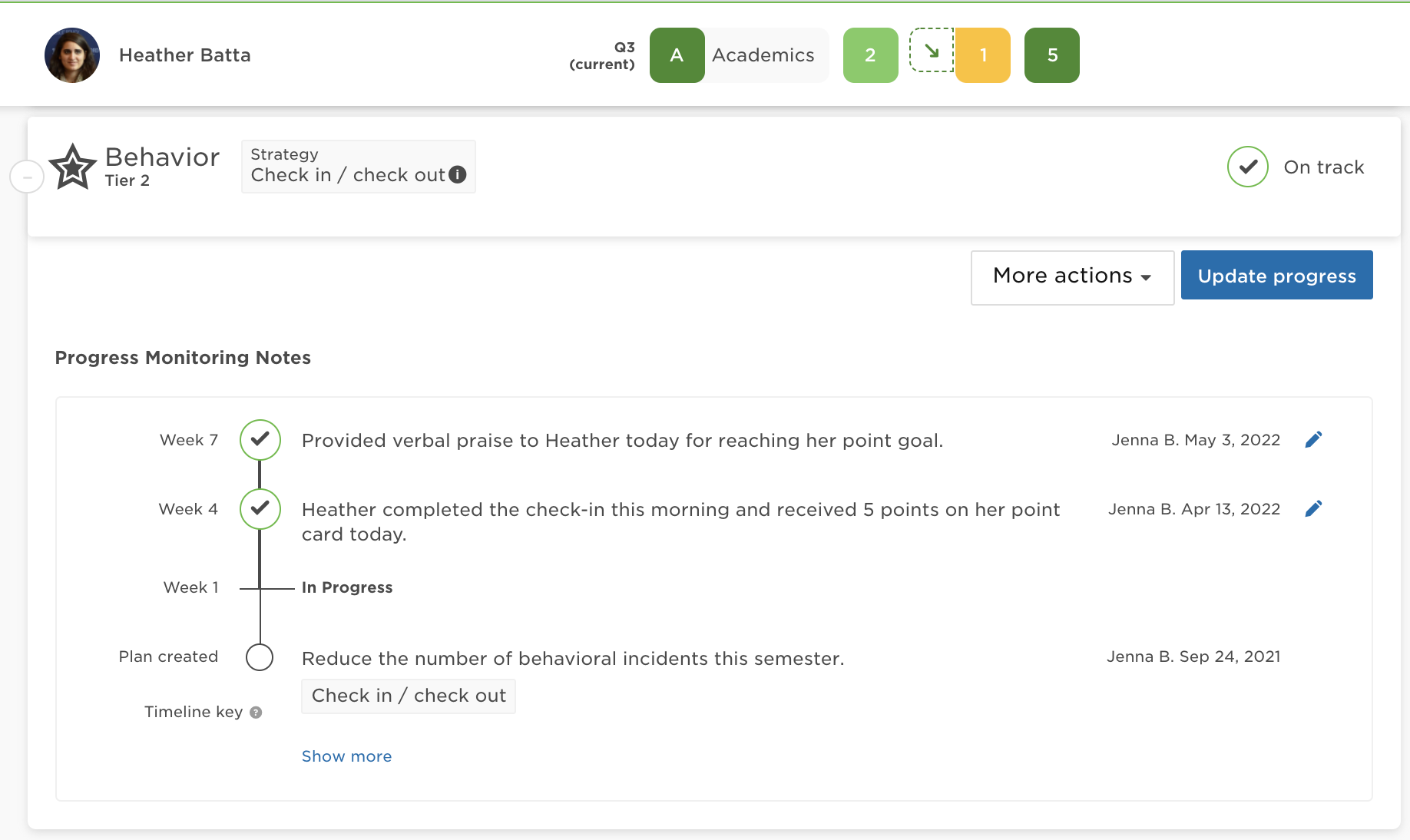Click the Week 7 checkmark circle
The height and width of the screenshot is (840, 1410).
[x=260, y=440]
